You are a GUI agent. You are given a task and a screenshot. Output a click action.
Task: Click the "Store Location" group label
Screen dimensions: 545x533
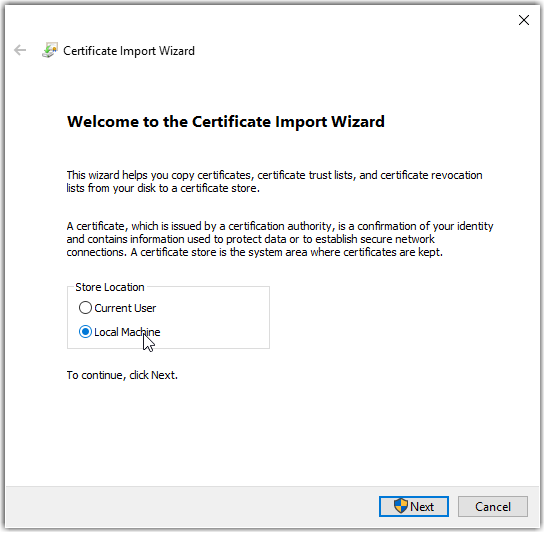110,288
